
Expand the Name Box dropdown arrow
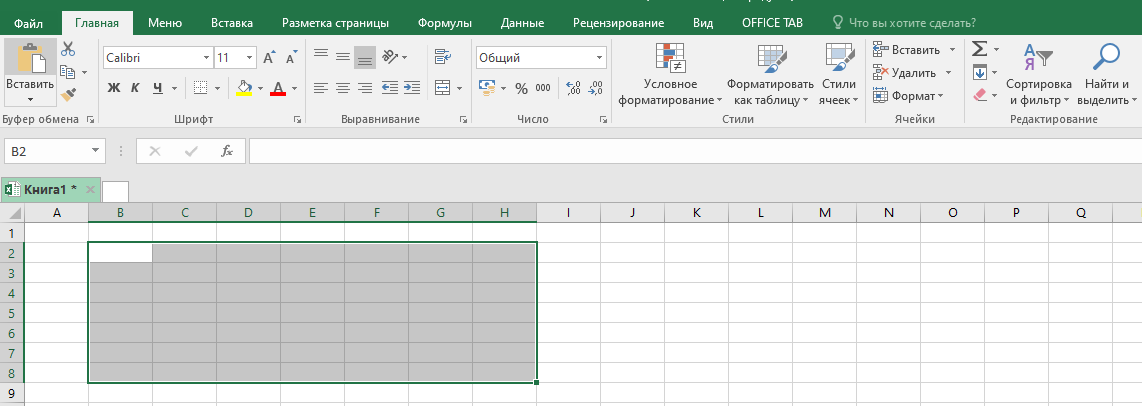click(95, 151)
